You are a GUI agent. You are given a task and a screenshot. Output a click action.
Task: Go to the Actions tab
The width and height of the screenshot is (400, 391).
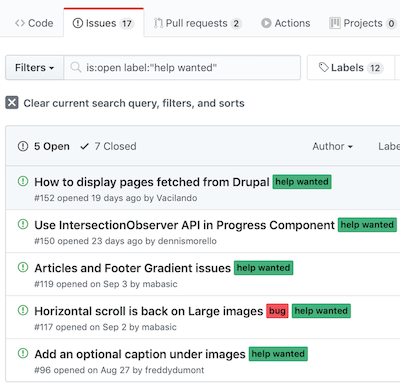click(286, 23)
